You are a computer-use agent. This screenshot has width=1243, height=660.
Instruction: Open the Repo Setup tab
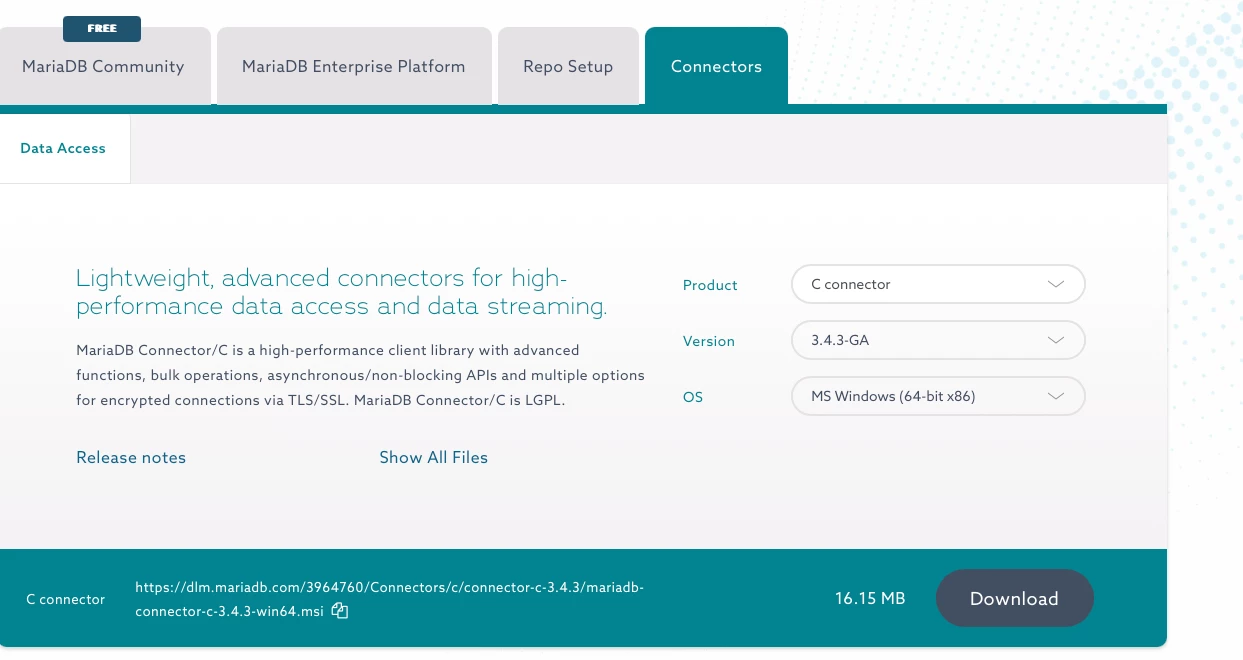[x=568, y=66]
